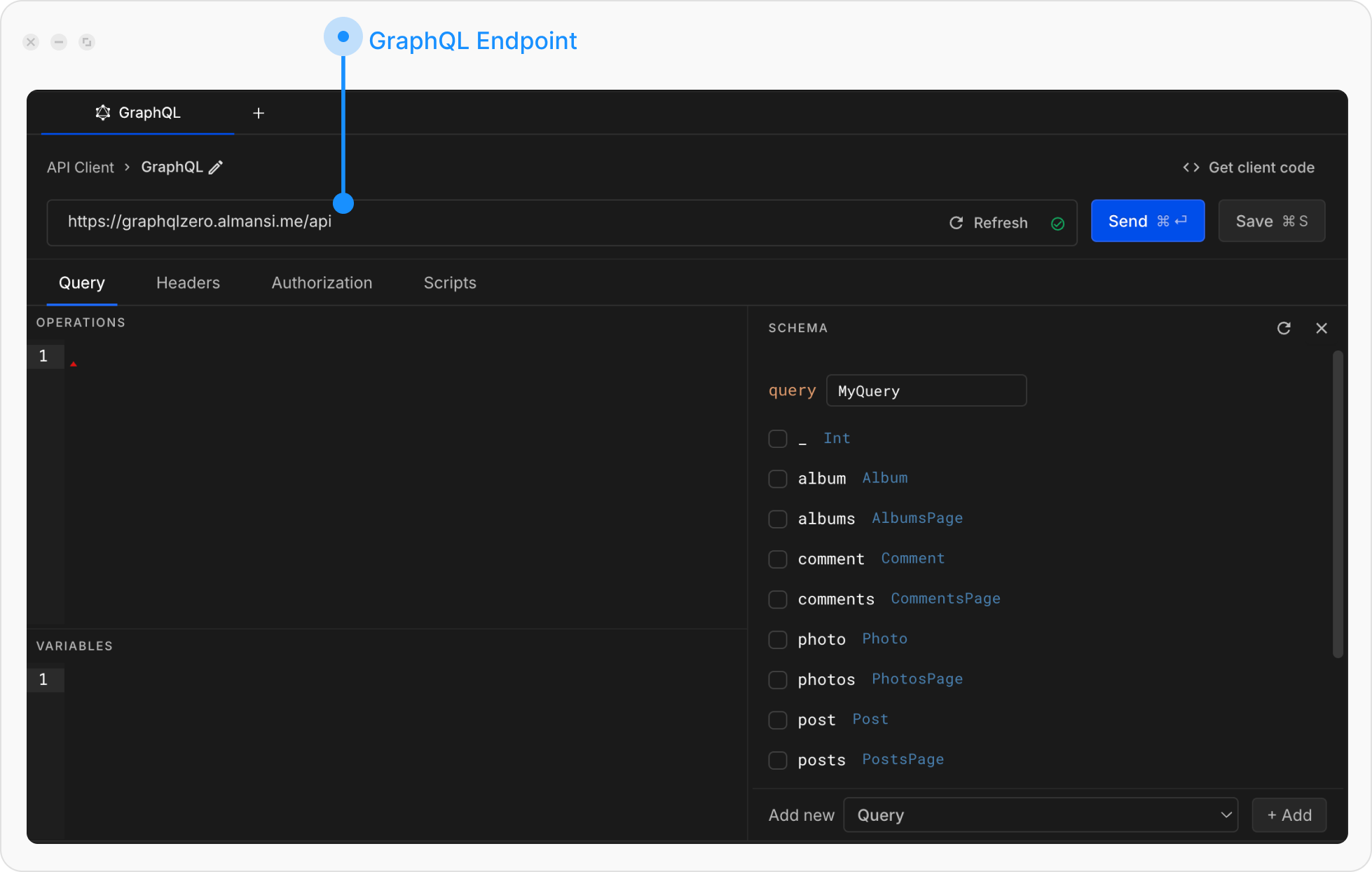1372x872 pixels.
Task: Click the green connection status checkmark
Action: tap(1057, 224)
